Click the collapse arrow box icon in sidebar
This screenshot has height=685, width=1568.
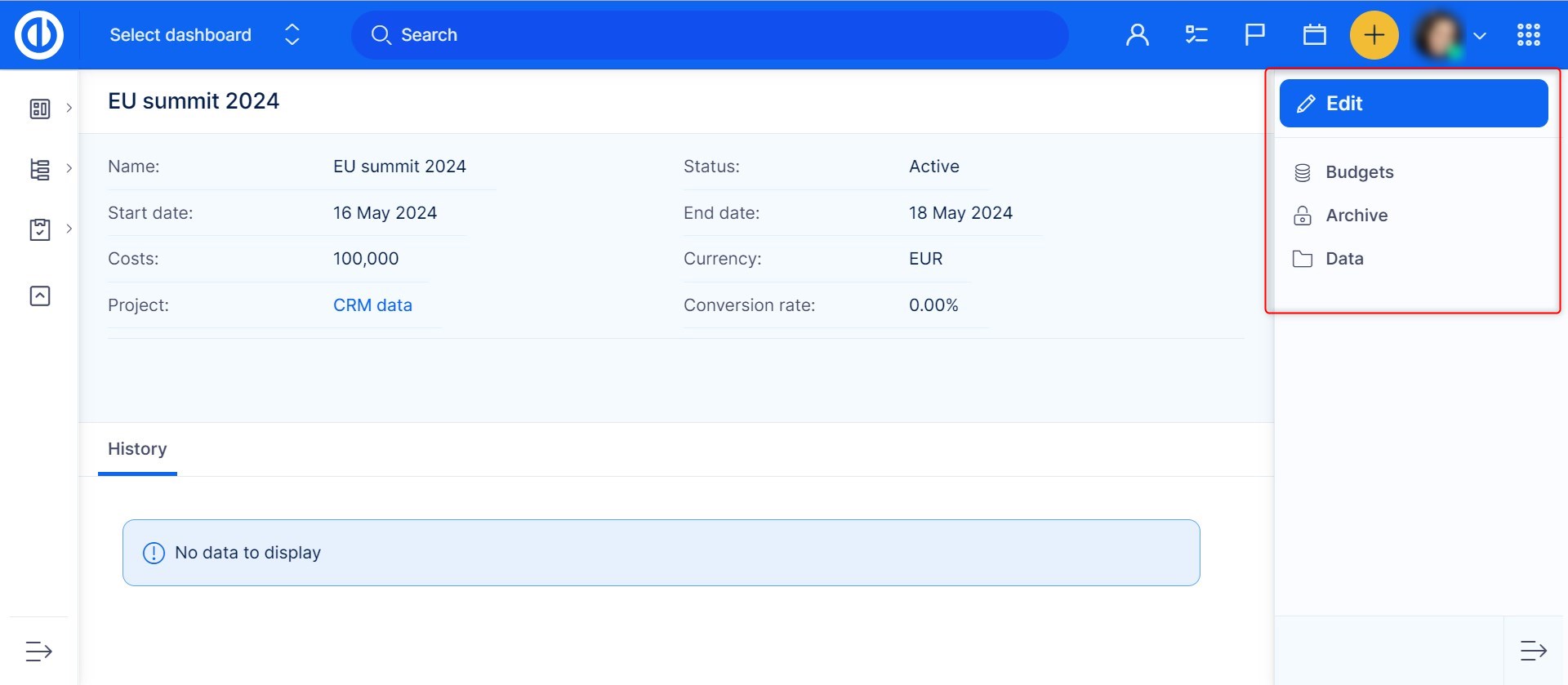click(40, 296)
